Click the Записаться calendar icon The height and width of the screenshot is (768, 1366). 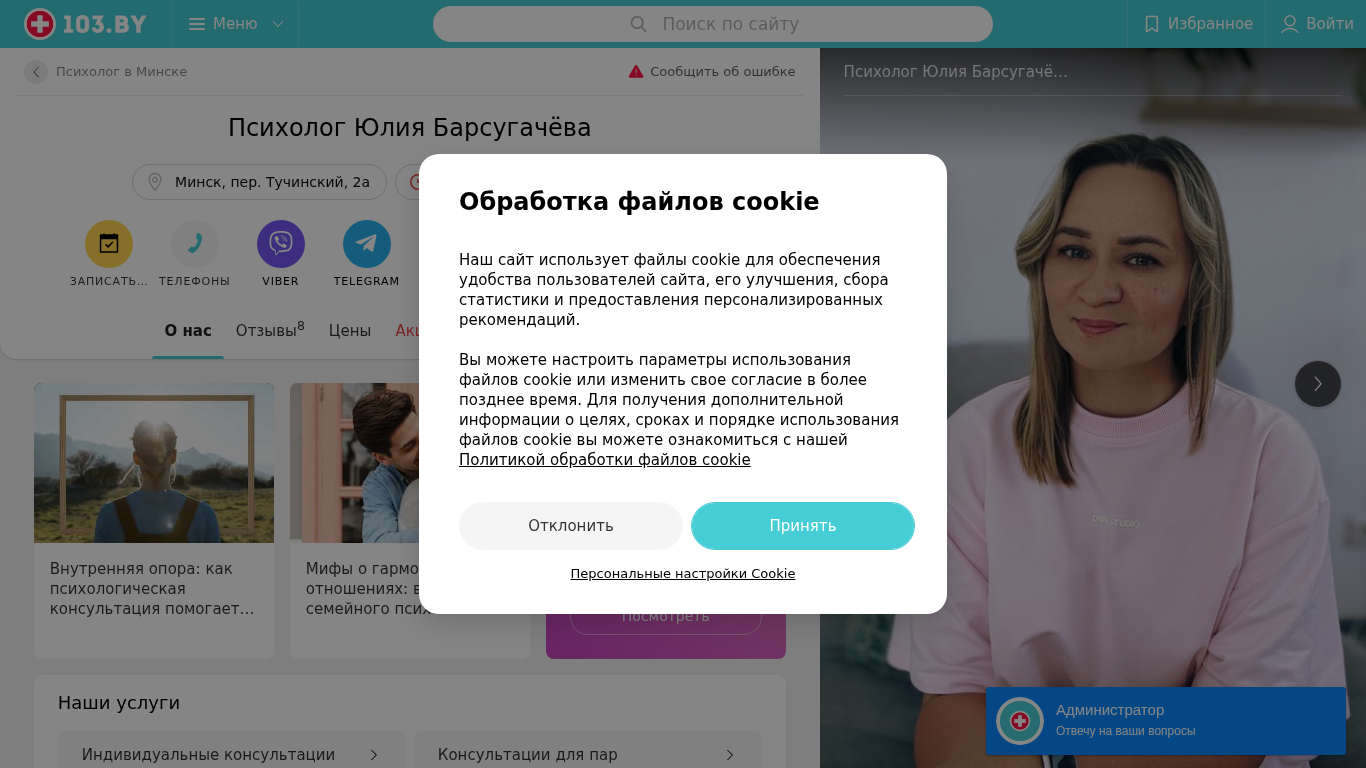109,244
